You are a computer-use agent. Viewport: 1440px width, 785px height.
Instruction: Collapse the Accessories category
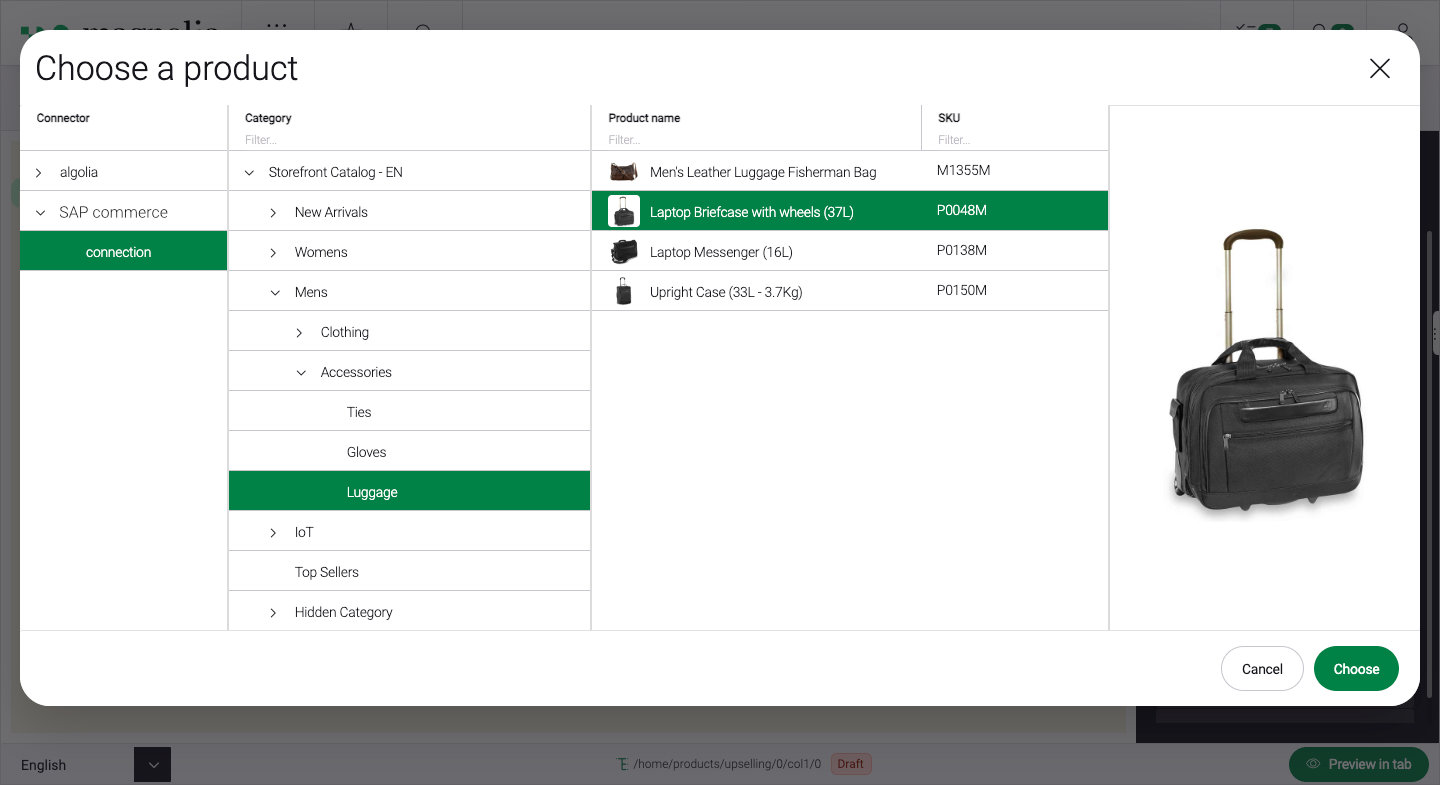click(x=301, y=372)
